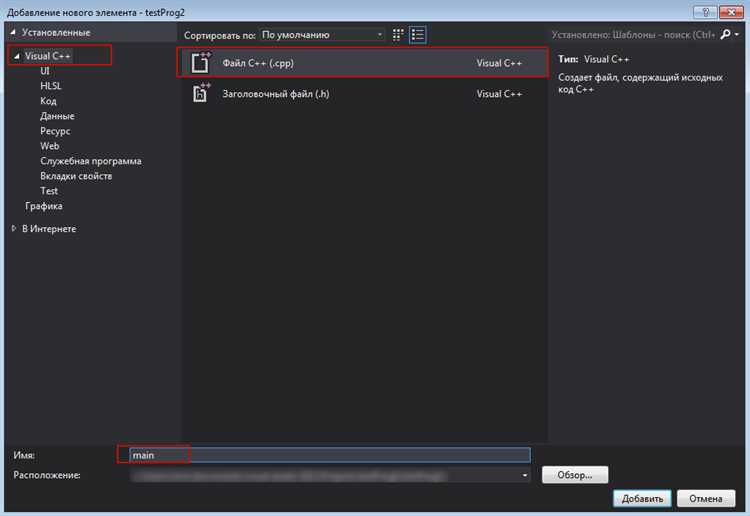Image resolution: width=750 pixels, height=516 pixels.
Task: Click the Обзор... browse button
Action: tap(574, 475)
